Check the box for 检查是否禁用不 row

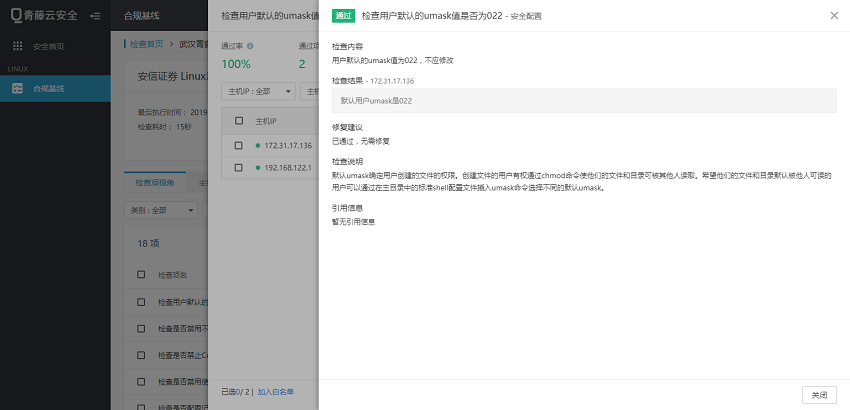click(141, 329)
